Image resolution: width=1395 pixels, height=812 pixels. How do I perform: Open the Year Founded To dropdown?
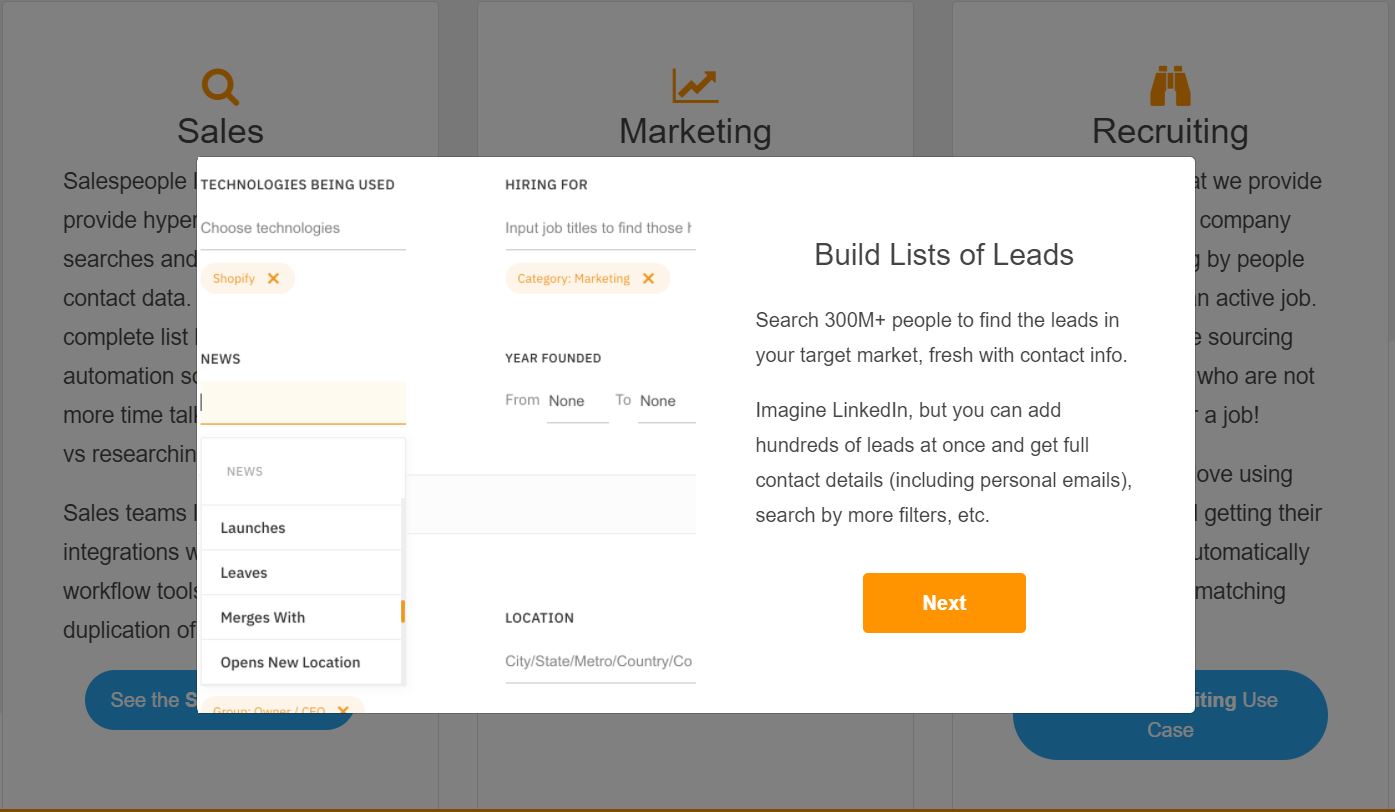pos(666,401)
